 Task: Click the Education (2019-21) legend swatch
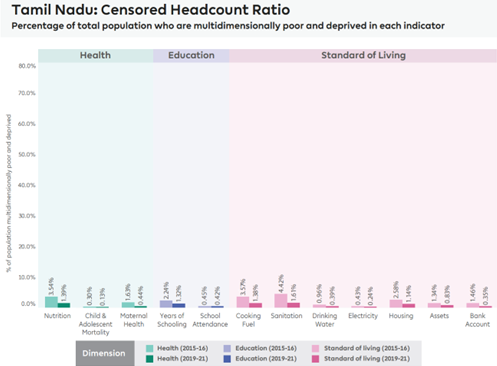tap(227, 359)
